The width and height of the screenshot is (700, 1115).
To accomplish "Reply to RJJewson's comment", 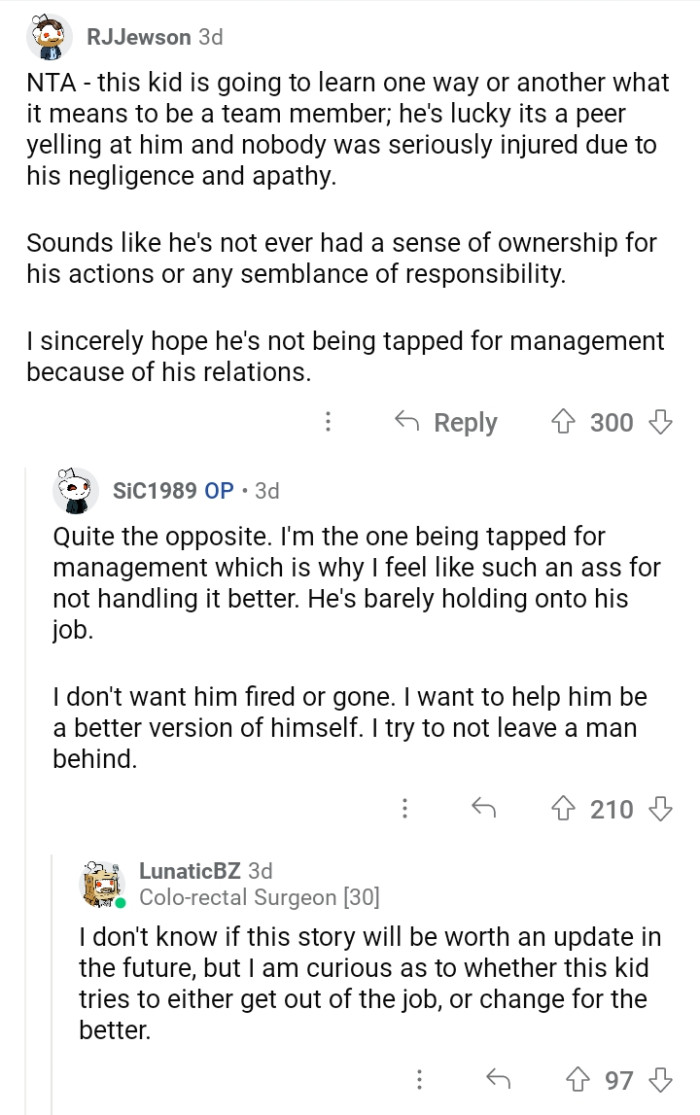I will pos(447,423).
